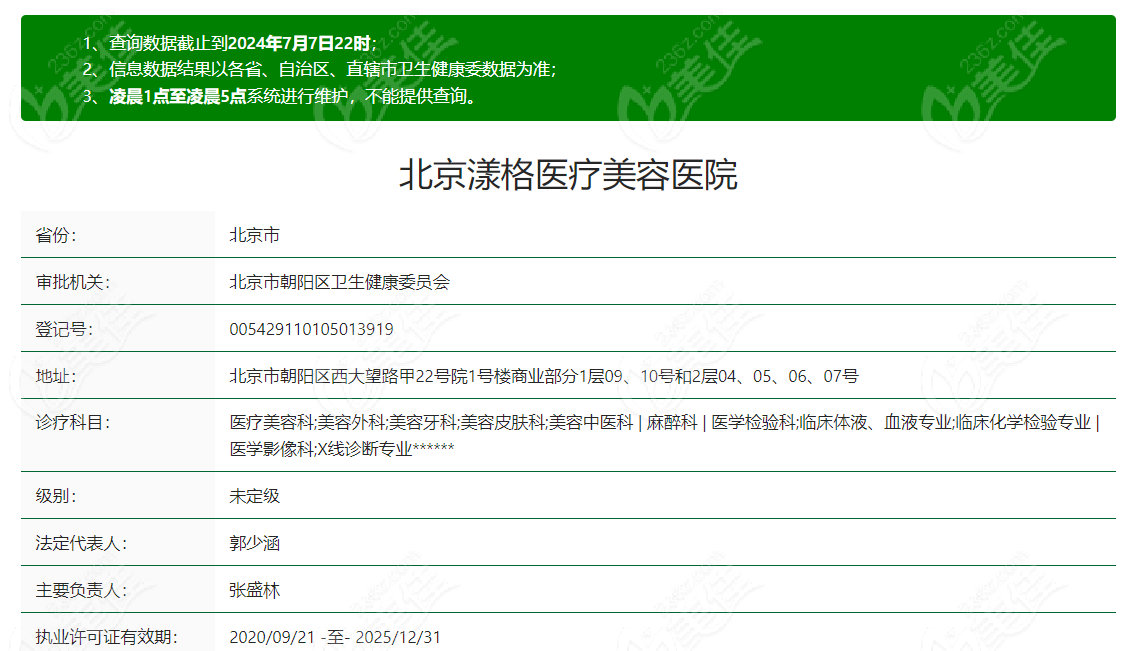Select the 主要负责人 label

[81, 590]
